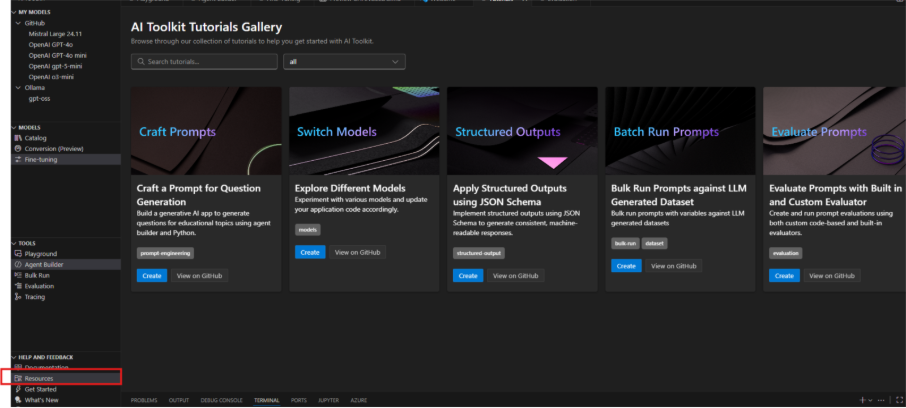Viewport: 906px width, 408px height.
Task: Click the Bulk Run icon
Action: click(x=18, y=275)
